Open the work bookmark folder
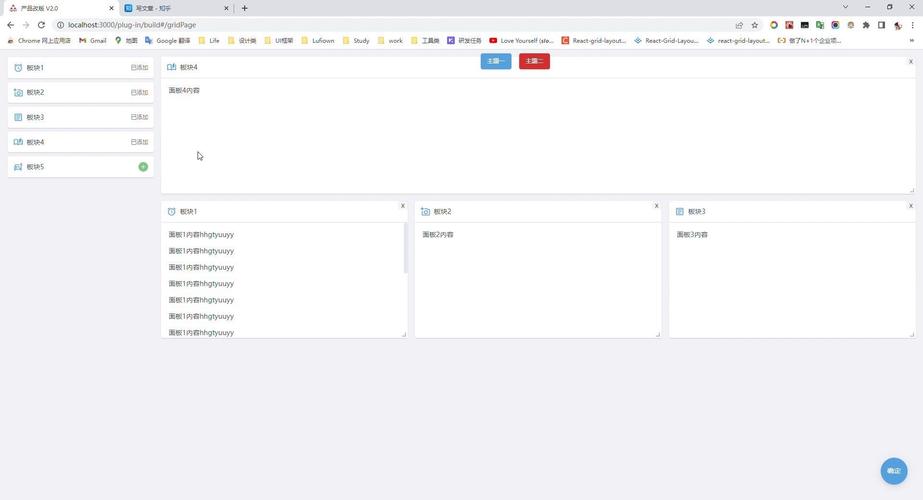 pos(390,41)
